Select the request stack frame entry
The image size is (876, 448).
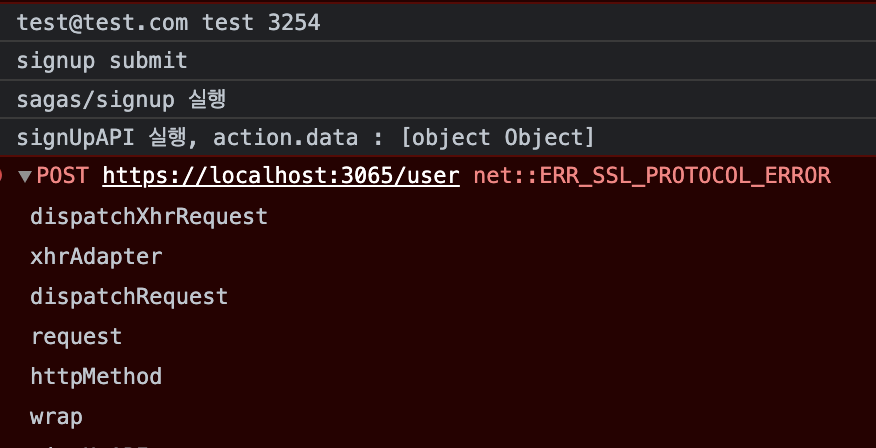pyautogui.click(x=76, y=336)
